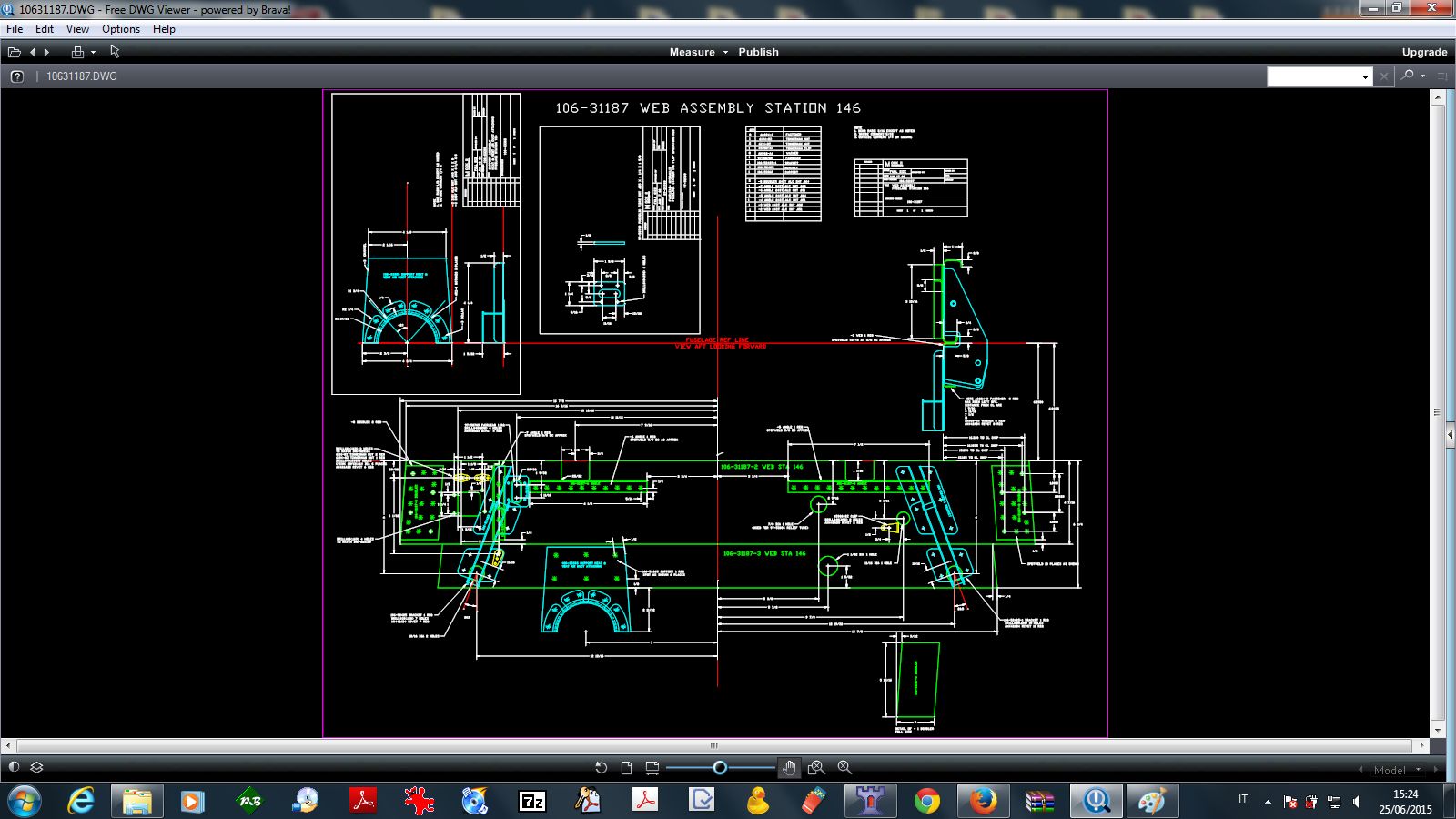Open the View menu
Viewport: 1456px width, 819px height.
pyautogui.click(x=77, y=29)
